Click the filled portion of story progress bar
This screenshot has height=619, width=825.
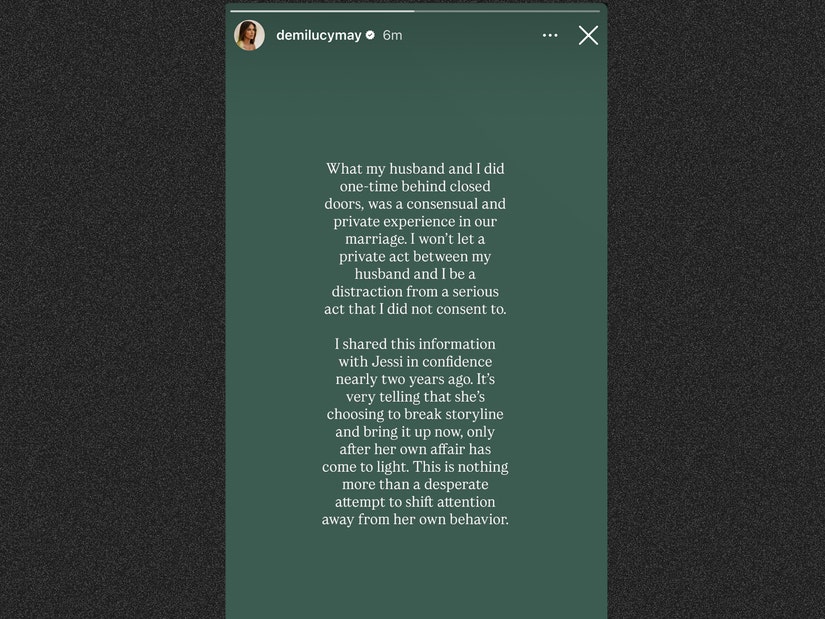[x=320, y=11]
